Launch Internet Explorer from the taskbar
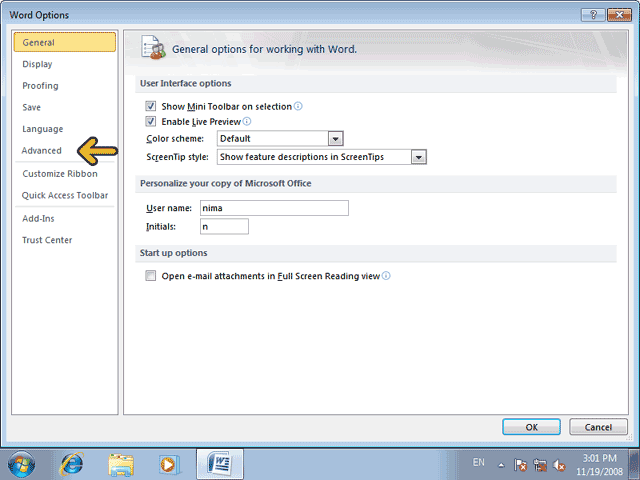The width and height of the screenshot is (640, 480). point(72,464)
